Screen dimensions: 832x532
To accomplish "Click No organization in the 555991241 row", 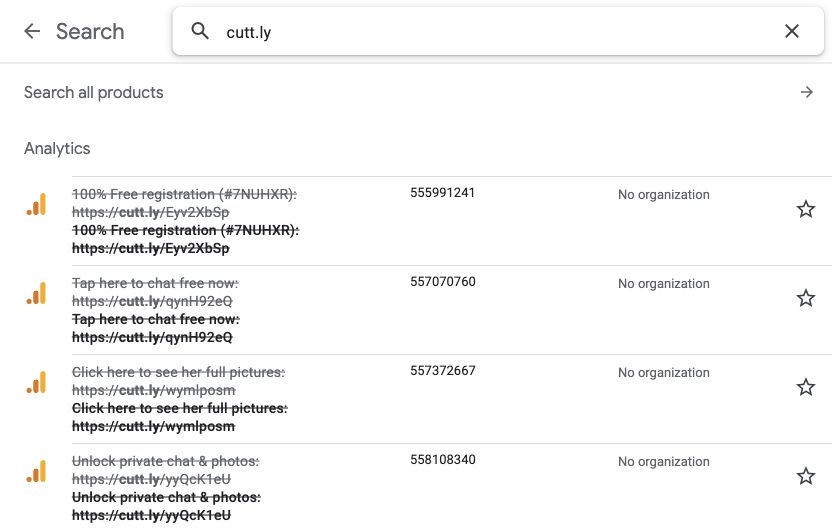I will pos(663,195).
